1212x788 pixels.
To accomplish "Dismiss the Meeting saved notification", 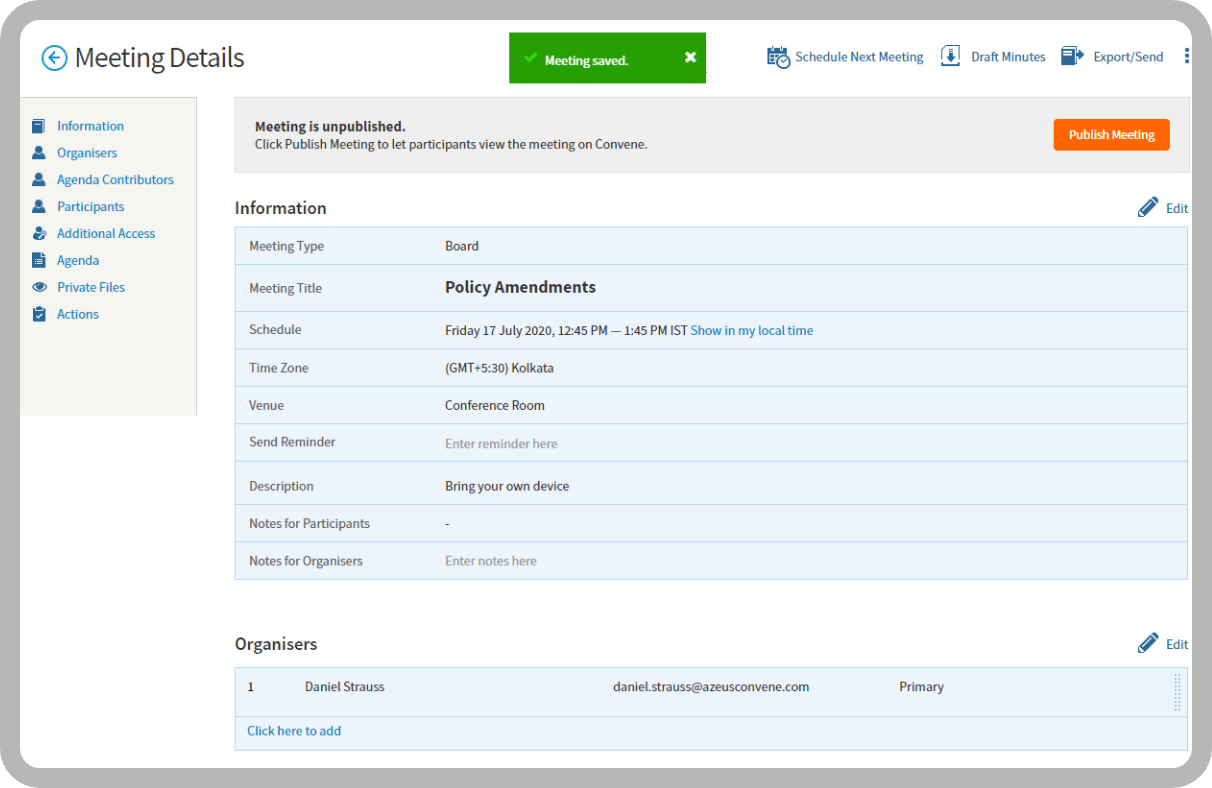I will click(690, 57).
